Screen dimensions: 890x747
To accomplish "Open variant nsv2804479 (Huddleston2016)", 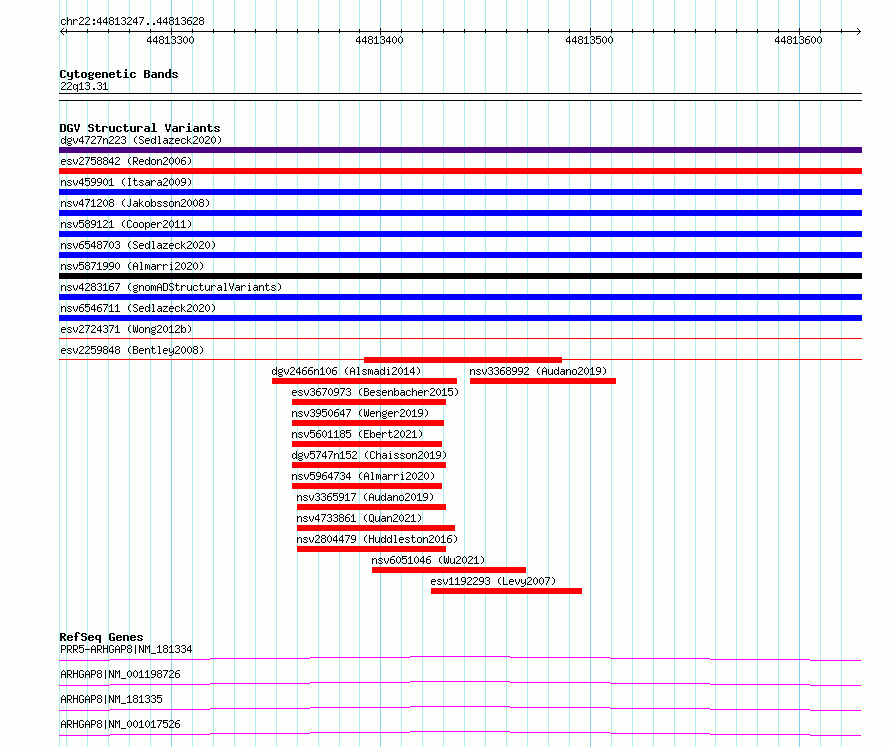I will pyautogui.click(x=377, y=539).
